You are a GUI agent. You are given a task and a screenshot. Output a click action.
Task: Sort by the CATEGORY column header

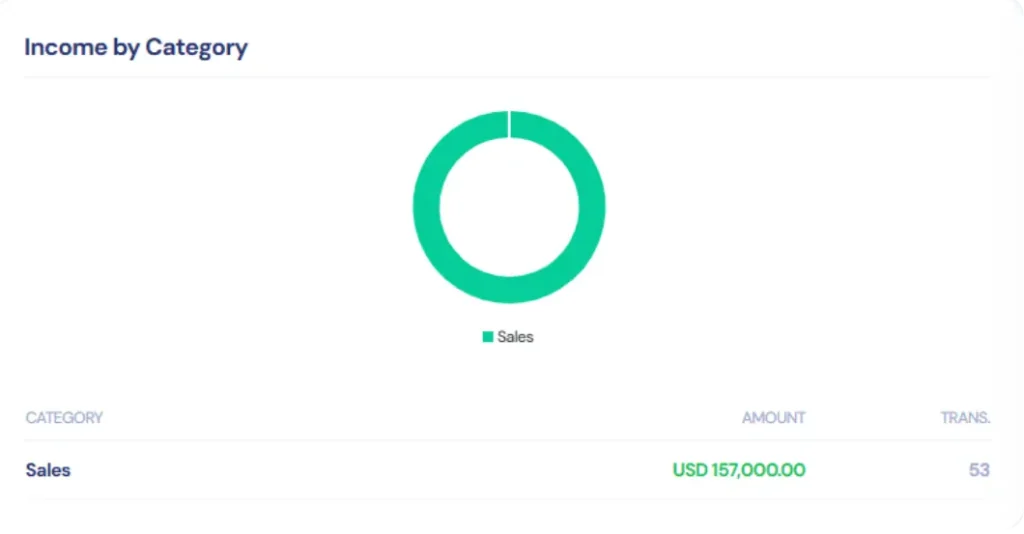pos(64,417)
